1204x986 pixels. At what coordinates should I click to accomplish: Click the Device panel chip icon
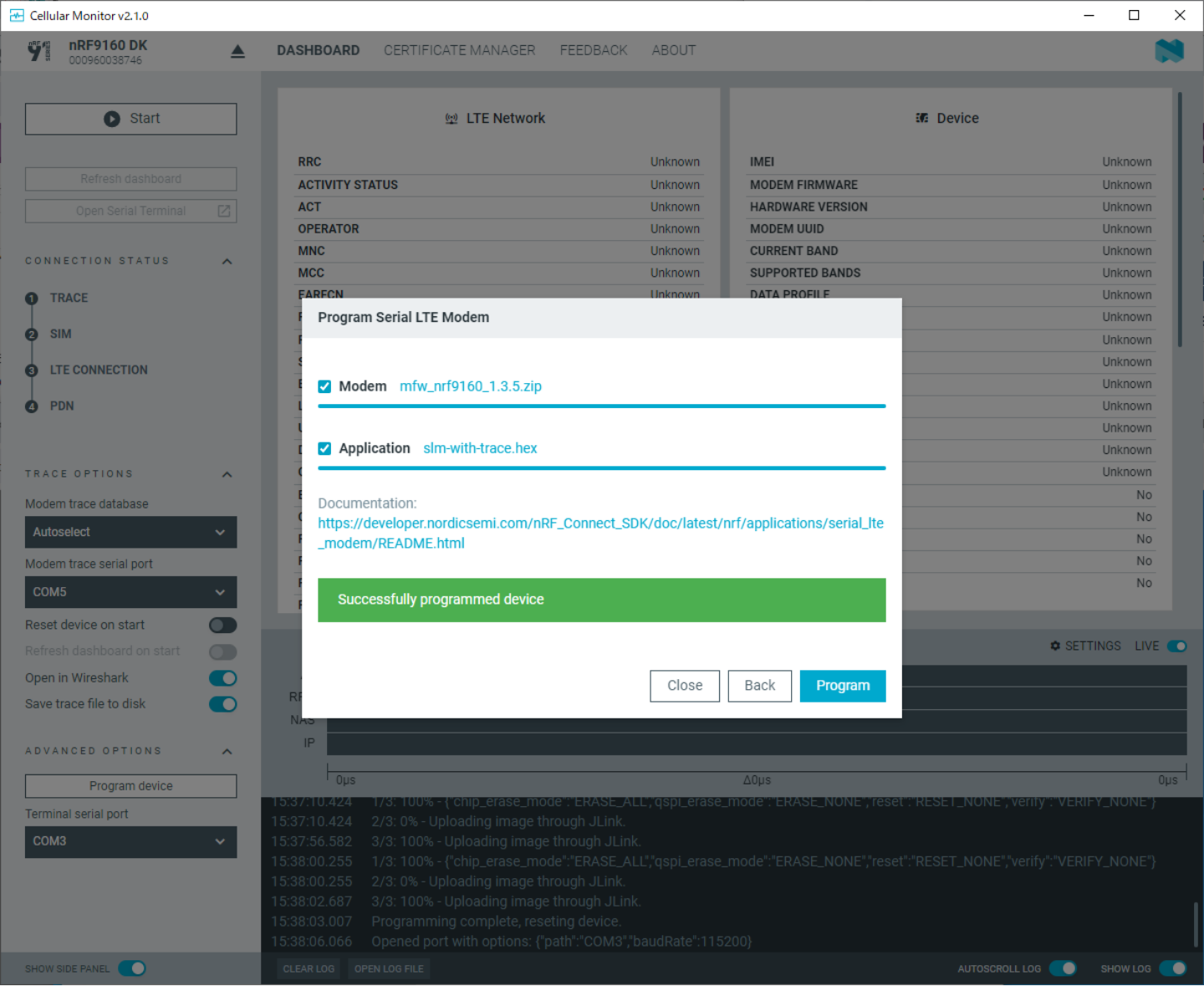pyautogui.click(x=921, y=119)
